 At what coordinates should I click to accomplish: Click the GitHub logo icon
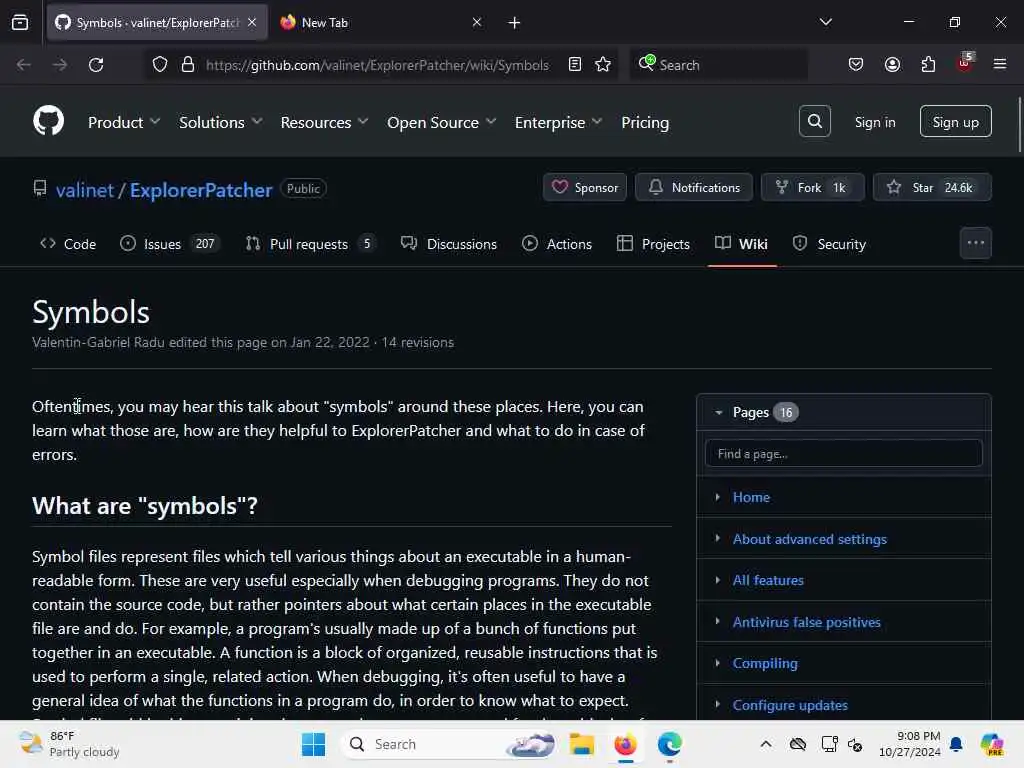[48, 121]
